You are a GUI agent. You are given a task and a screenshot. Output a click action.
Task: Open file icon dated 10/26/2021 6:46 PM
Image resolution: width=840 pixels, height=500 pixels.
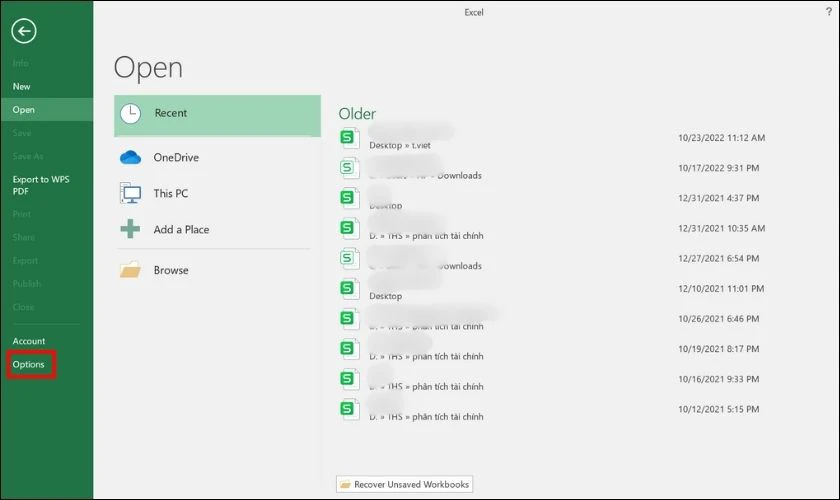(349, 319)
